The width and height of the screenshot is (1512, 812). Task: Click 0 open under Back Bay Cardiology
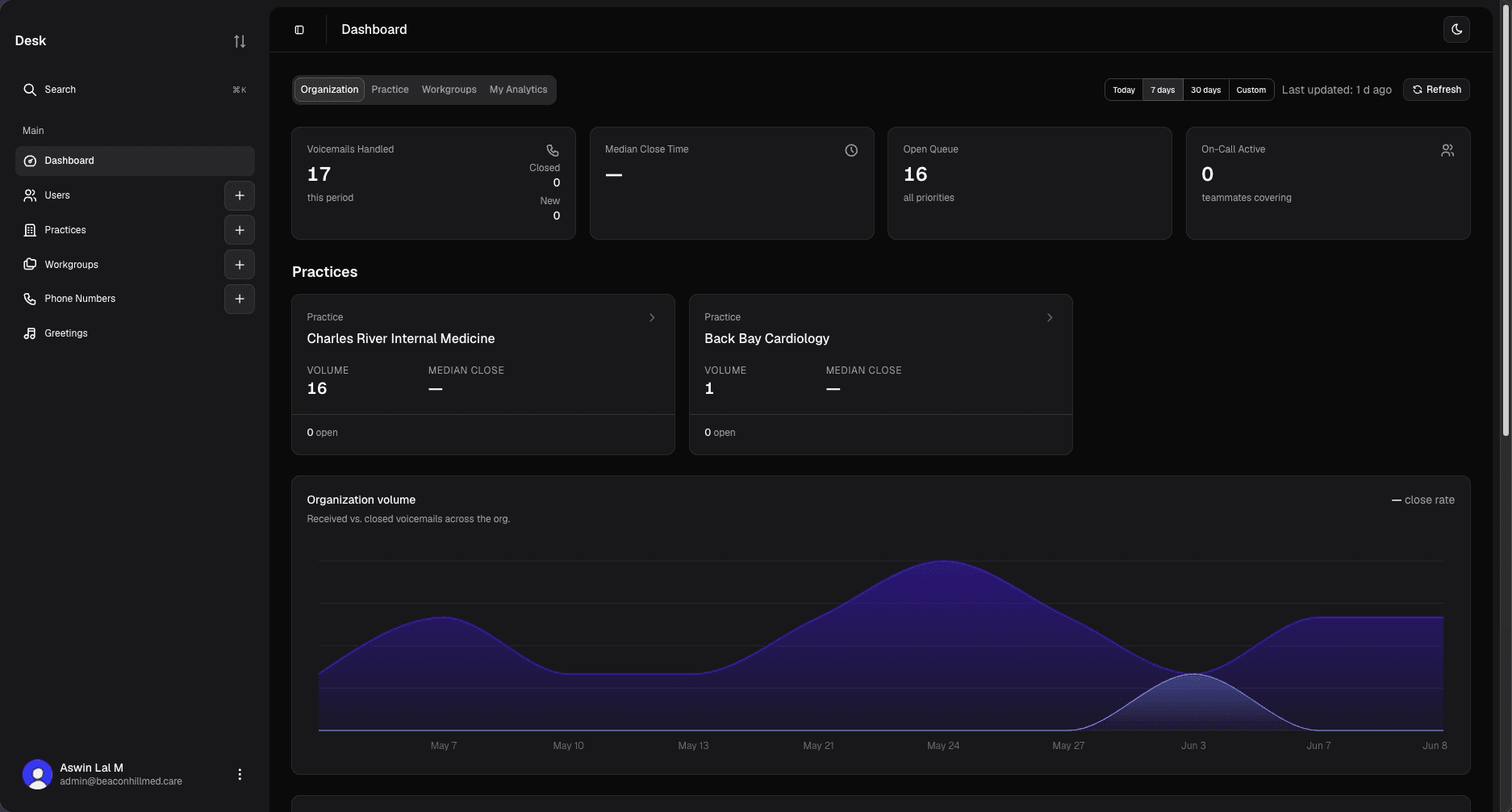tap(720, 433)
